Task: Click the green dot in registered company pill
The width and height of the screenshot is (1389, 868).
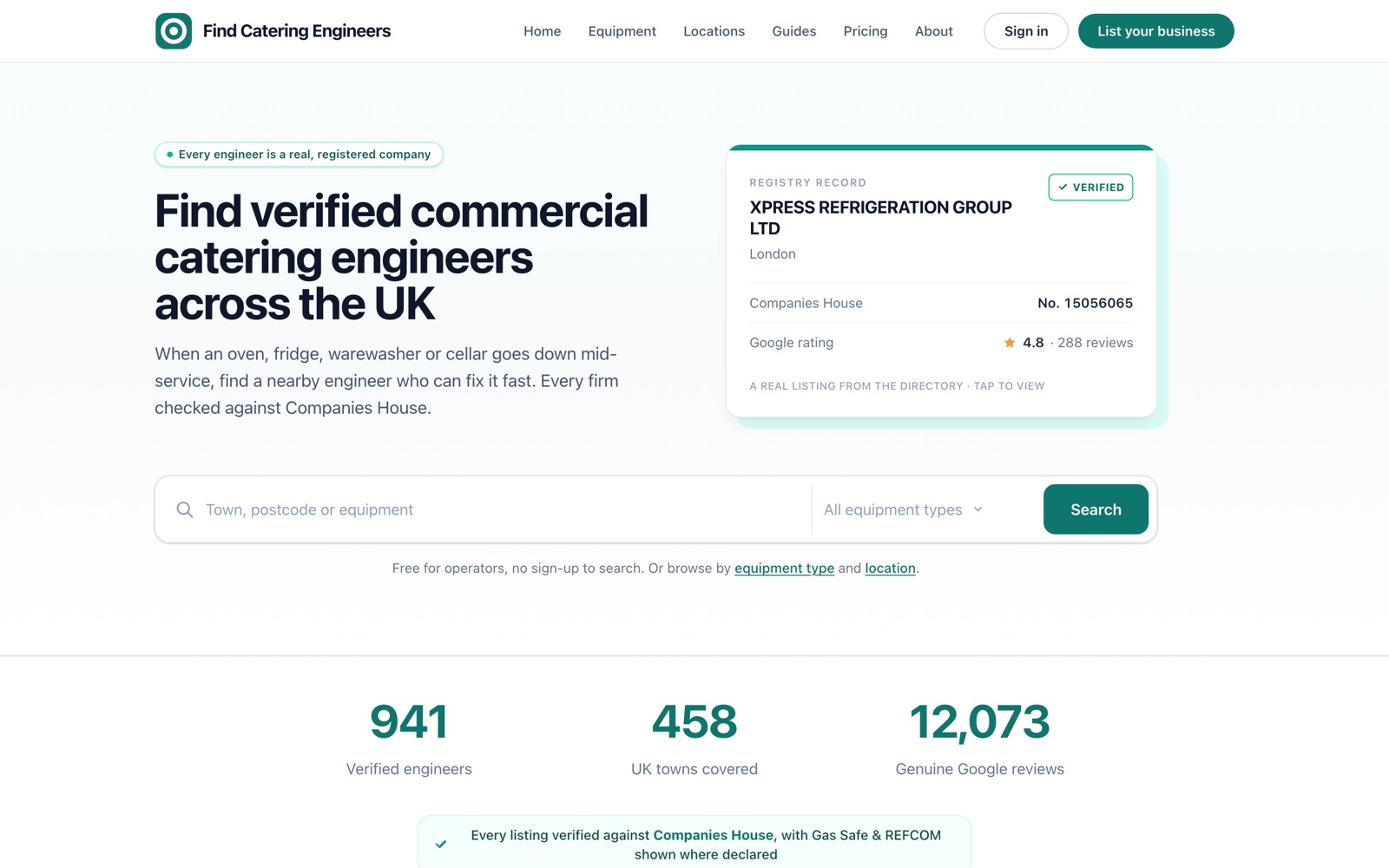Action: pos(170,155)
